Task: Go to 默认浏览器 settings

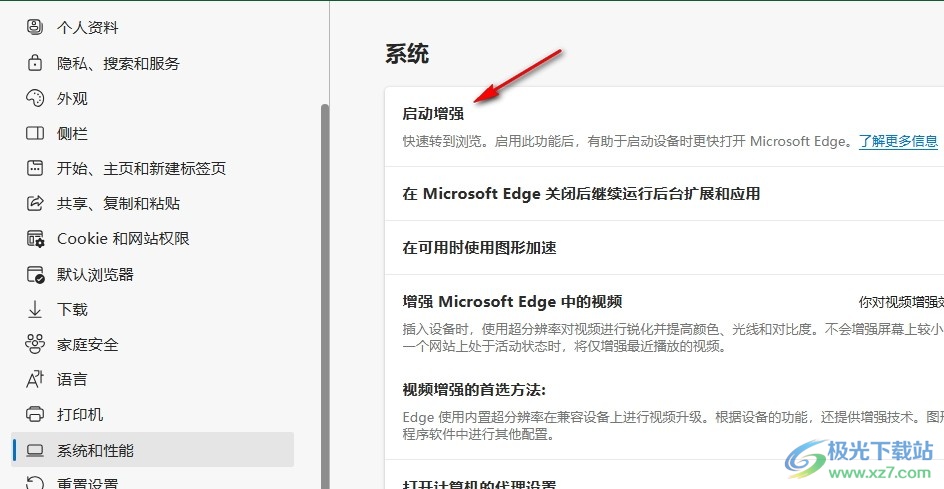Action: pos(95,274)
